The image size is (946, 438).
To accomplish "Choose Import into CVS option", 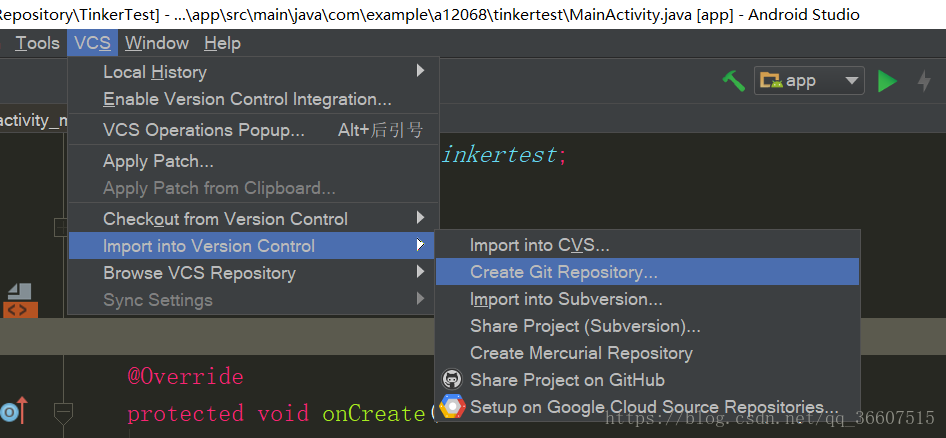I will click(647, 245).
